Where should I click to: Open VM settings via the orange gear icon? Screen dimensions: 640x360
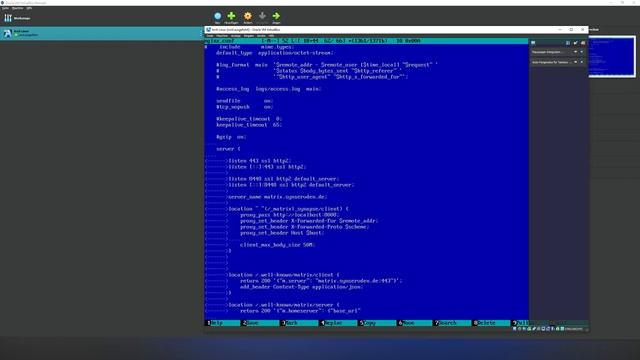pyautogui.click(x=248, y=16)
